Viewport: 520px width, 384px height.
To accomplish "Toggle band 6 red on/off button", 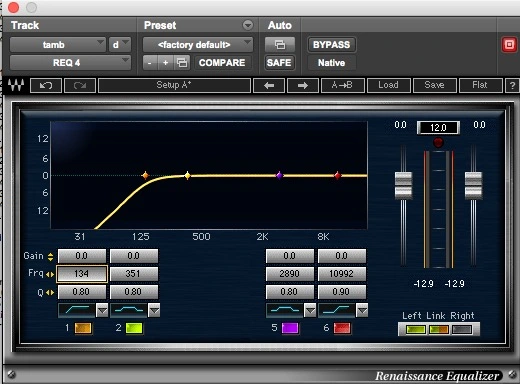I will [x=342, y=328].
